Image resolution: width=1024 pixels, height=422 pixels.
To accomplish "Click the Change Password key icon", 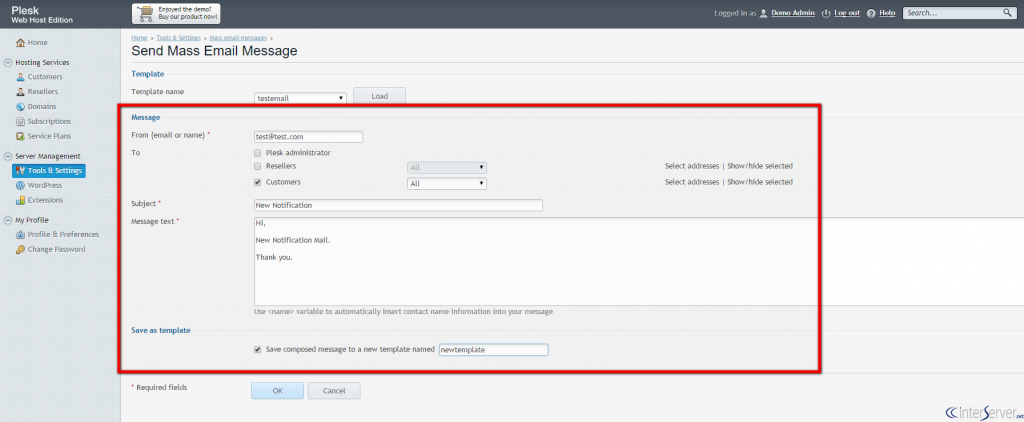I will tap(20, 250).
